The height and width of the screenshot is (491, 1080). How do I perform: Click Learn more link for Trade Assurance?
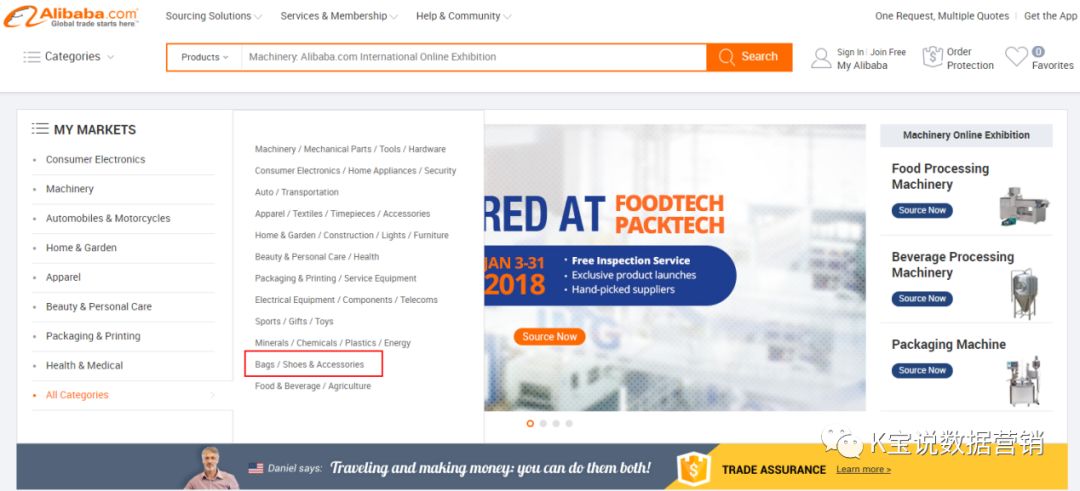[x=863, y=469]
